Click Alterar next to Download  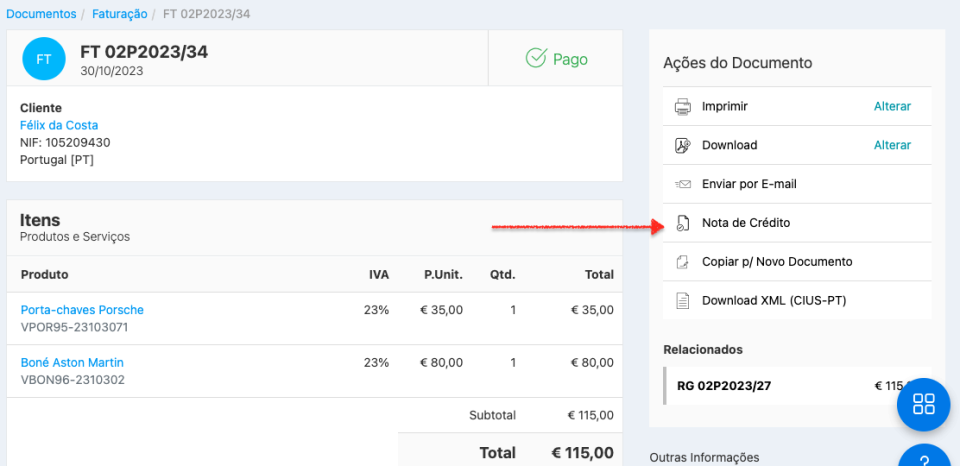pos(892,145)
